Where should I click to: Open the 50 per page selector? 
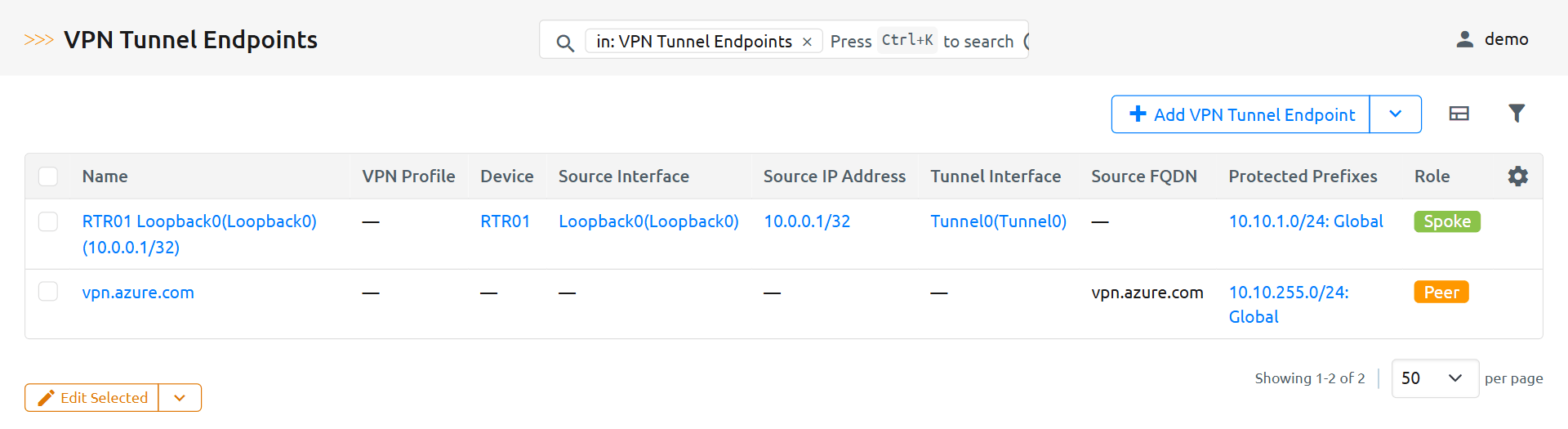tap(1434, 378)
